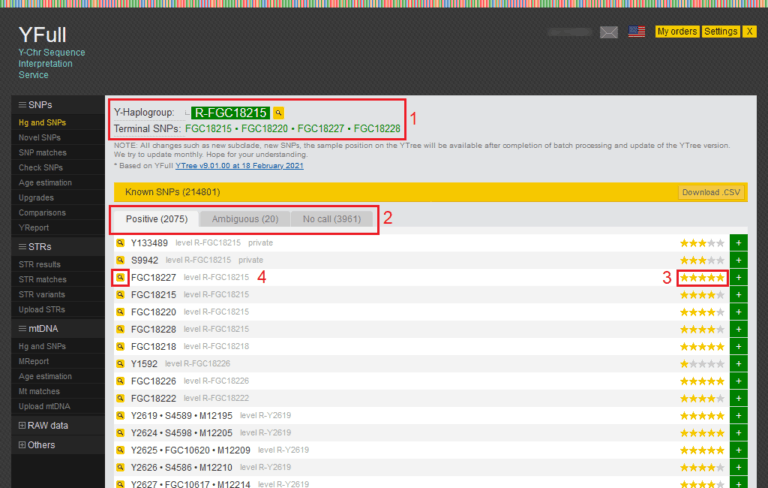Expand the Others sidebar section
Image resolution: width=768 pixels, height=488 pixels.
click(x=42, y=445)
